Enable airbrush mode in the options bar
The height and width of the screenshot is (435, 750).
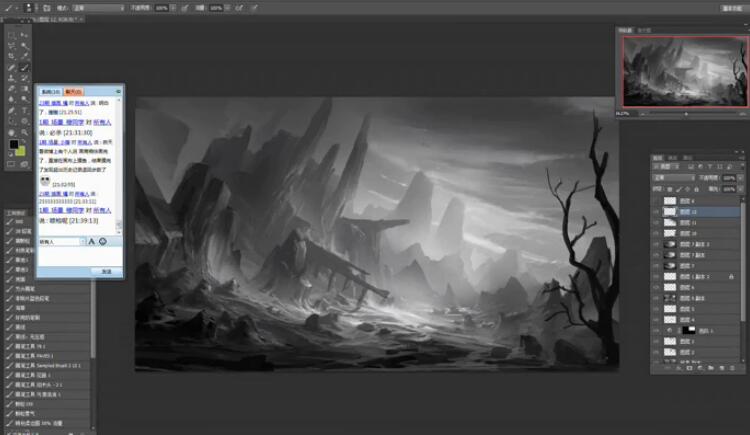point(239,8)
